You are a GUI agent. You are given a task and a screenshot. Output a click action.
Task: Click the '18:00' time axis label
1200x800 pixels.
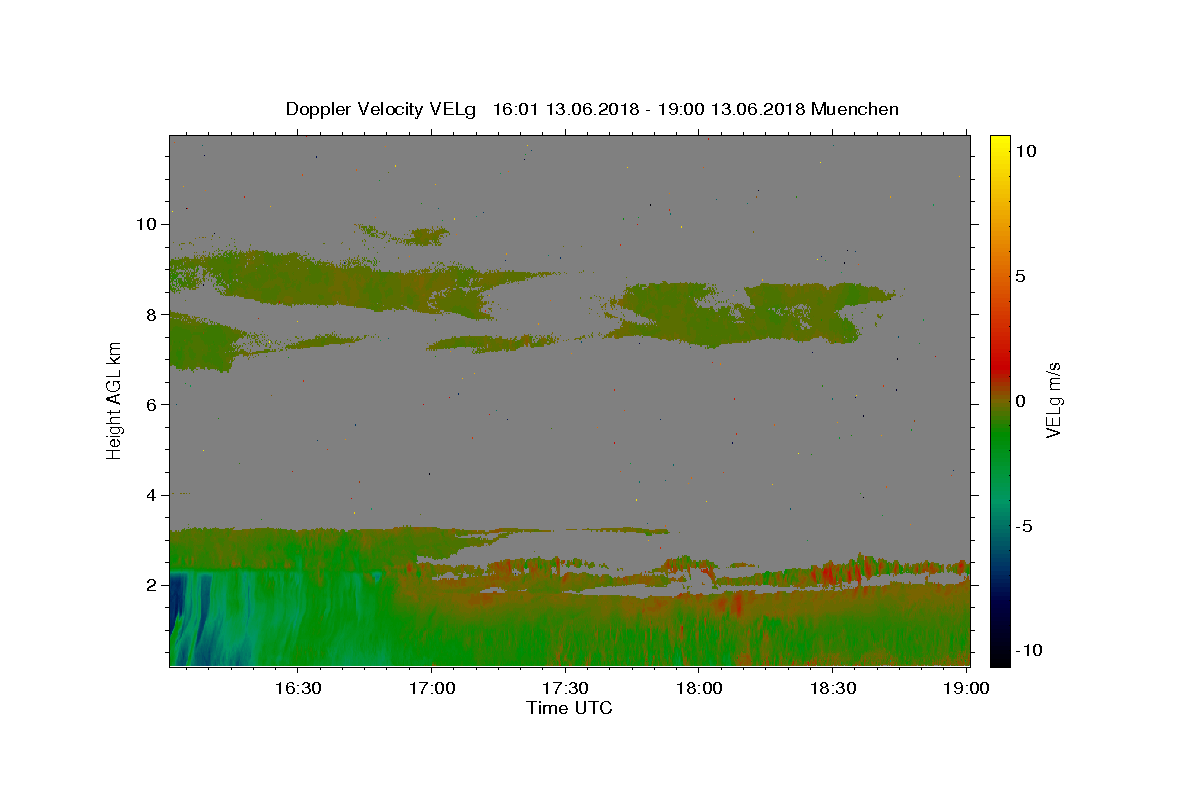pos(699,689)
